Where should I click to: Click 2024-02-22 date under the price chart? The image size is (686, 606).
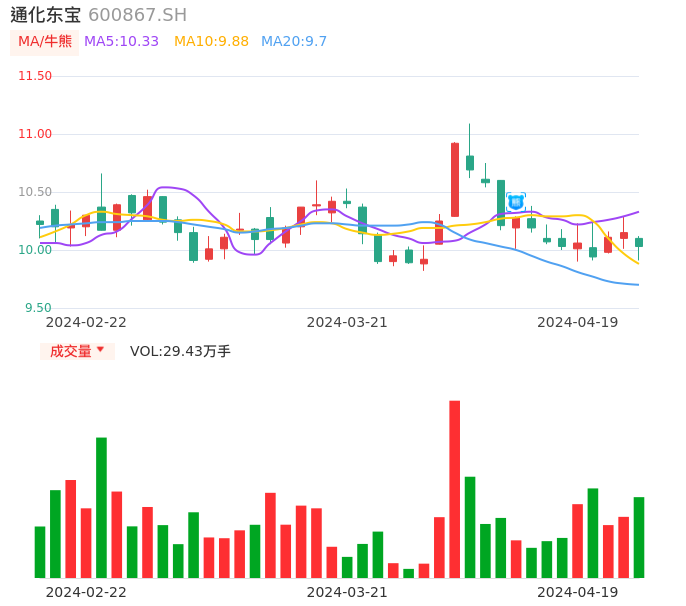pyautogui.click(x=86, y=322)
